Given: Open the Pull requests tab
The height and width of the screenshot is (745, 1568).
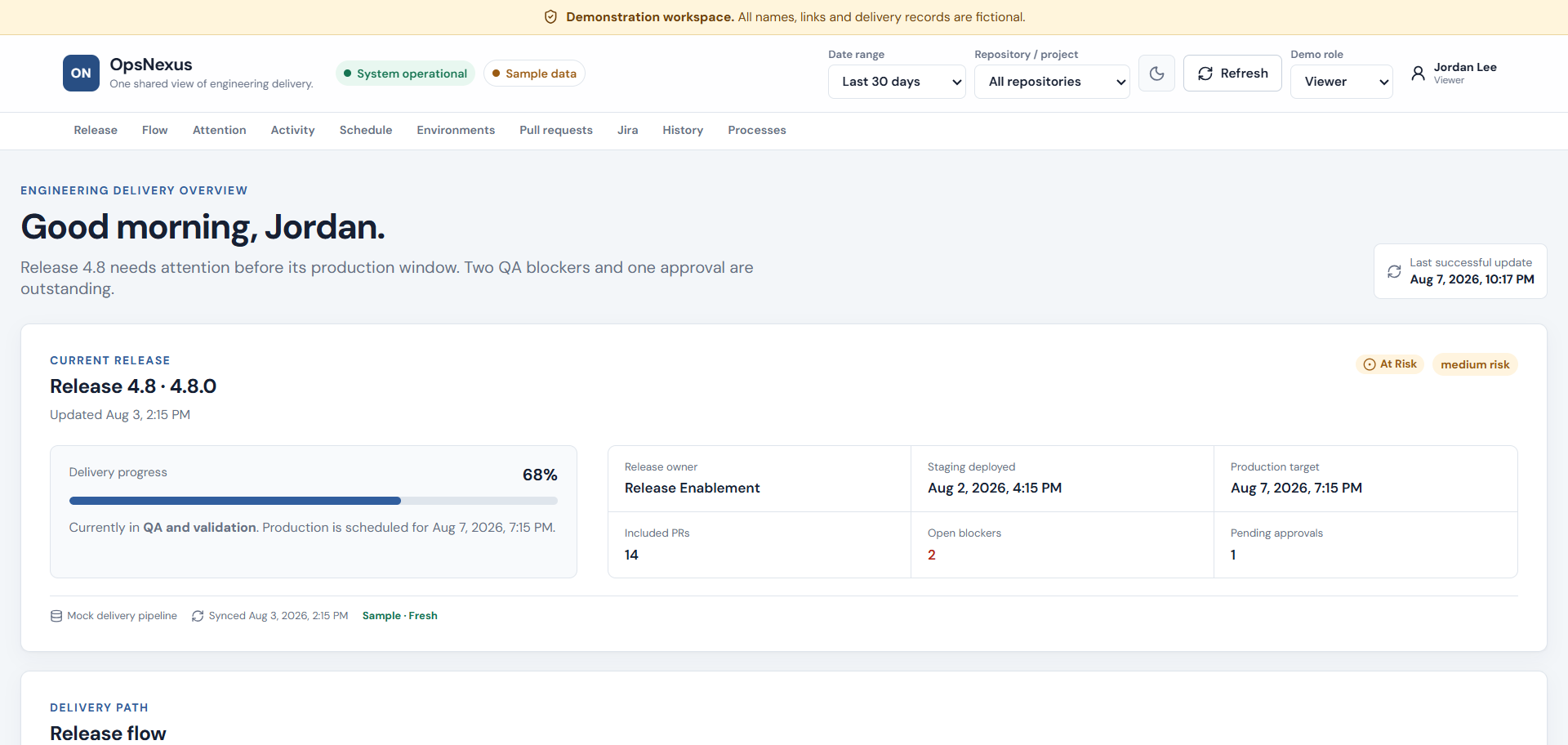Looking at the screenshot, I should pos(556,130).
